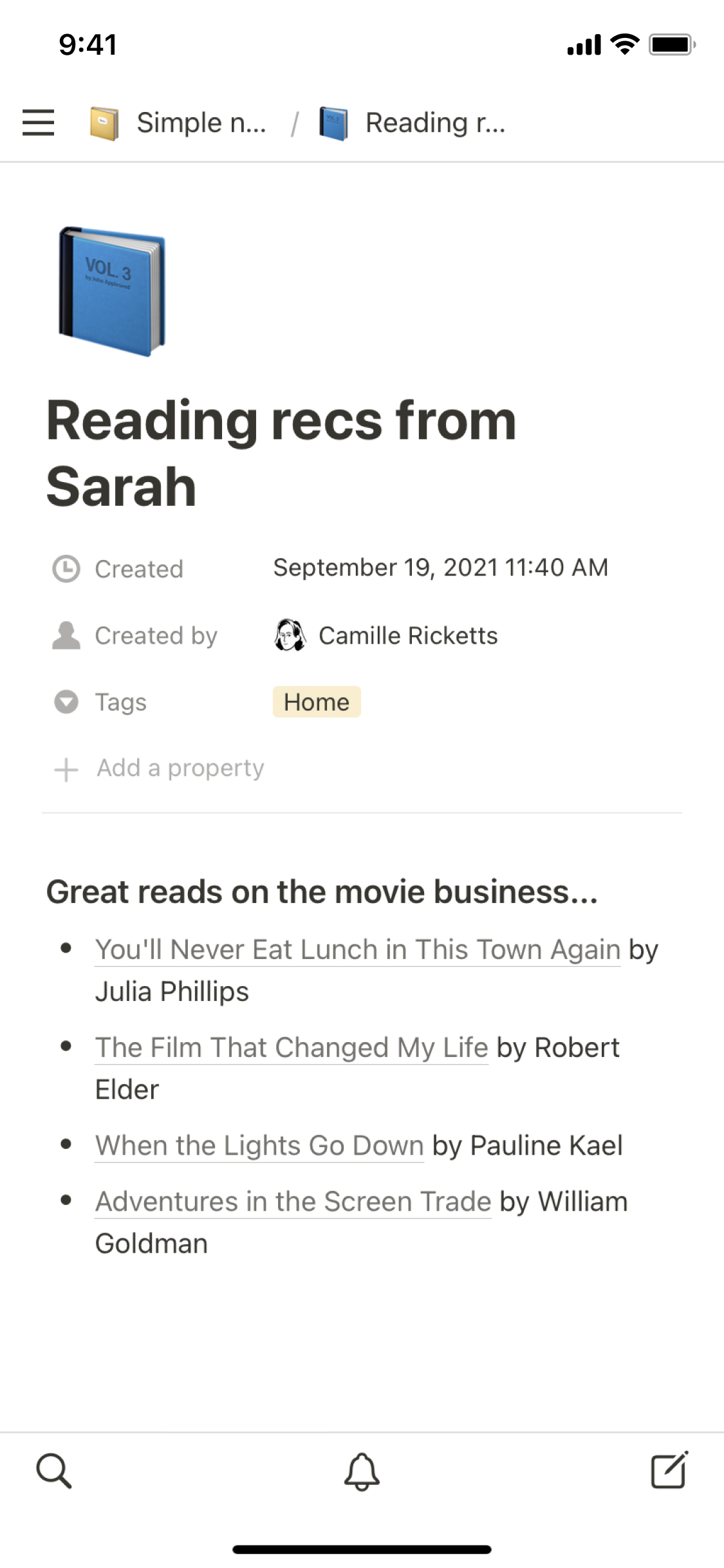Tap the Created date value
The height and width of the screenshot is (1568, 724).
[x=441, y=568]
